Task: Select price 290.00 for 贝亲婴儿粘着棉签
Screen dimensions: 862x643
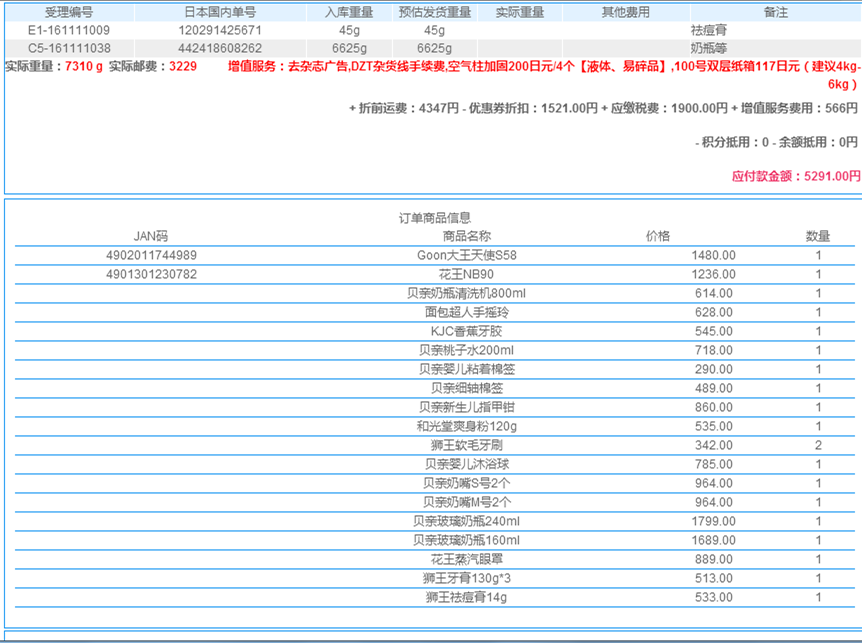Action: [x=714, y=369]
